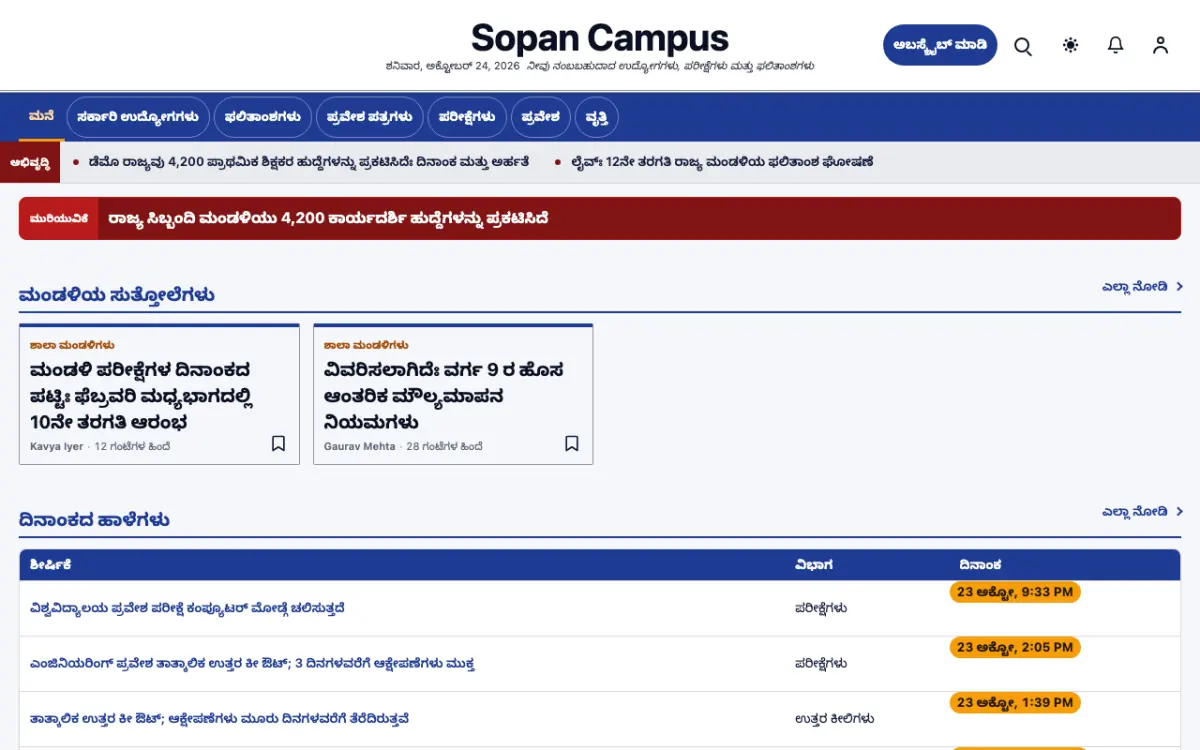Bookmark the Kavya Iyer article
This screenshot has height=750, width=1200.
click(x=278, y=443)
